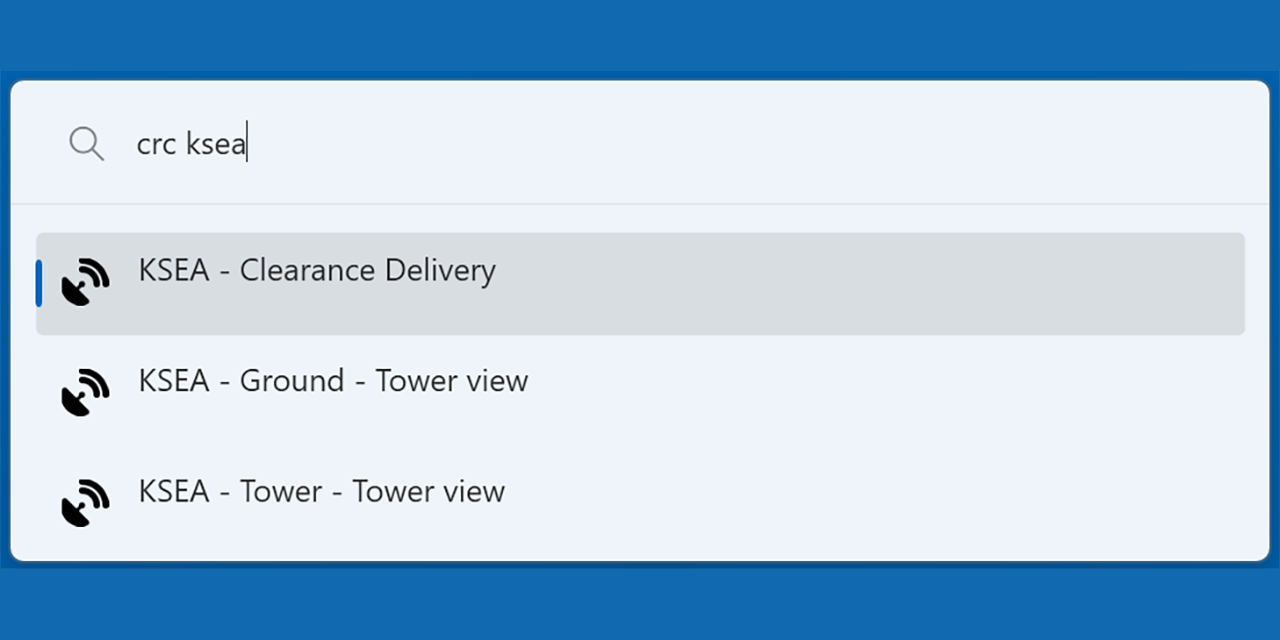Click the magnifying glass search icon
Screen dimensions: 1280x640
(x=86, y=144)
